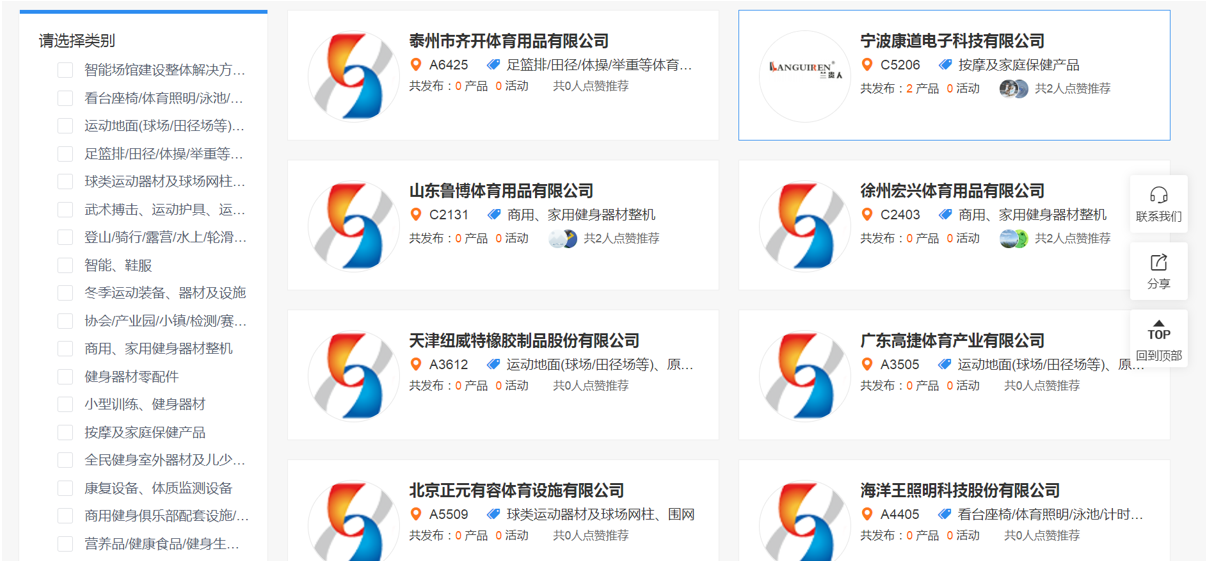Check the 智能场馆建设整体解决方 category
Viewport: 1206px width, 567px height.
click(65, 70)
